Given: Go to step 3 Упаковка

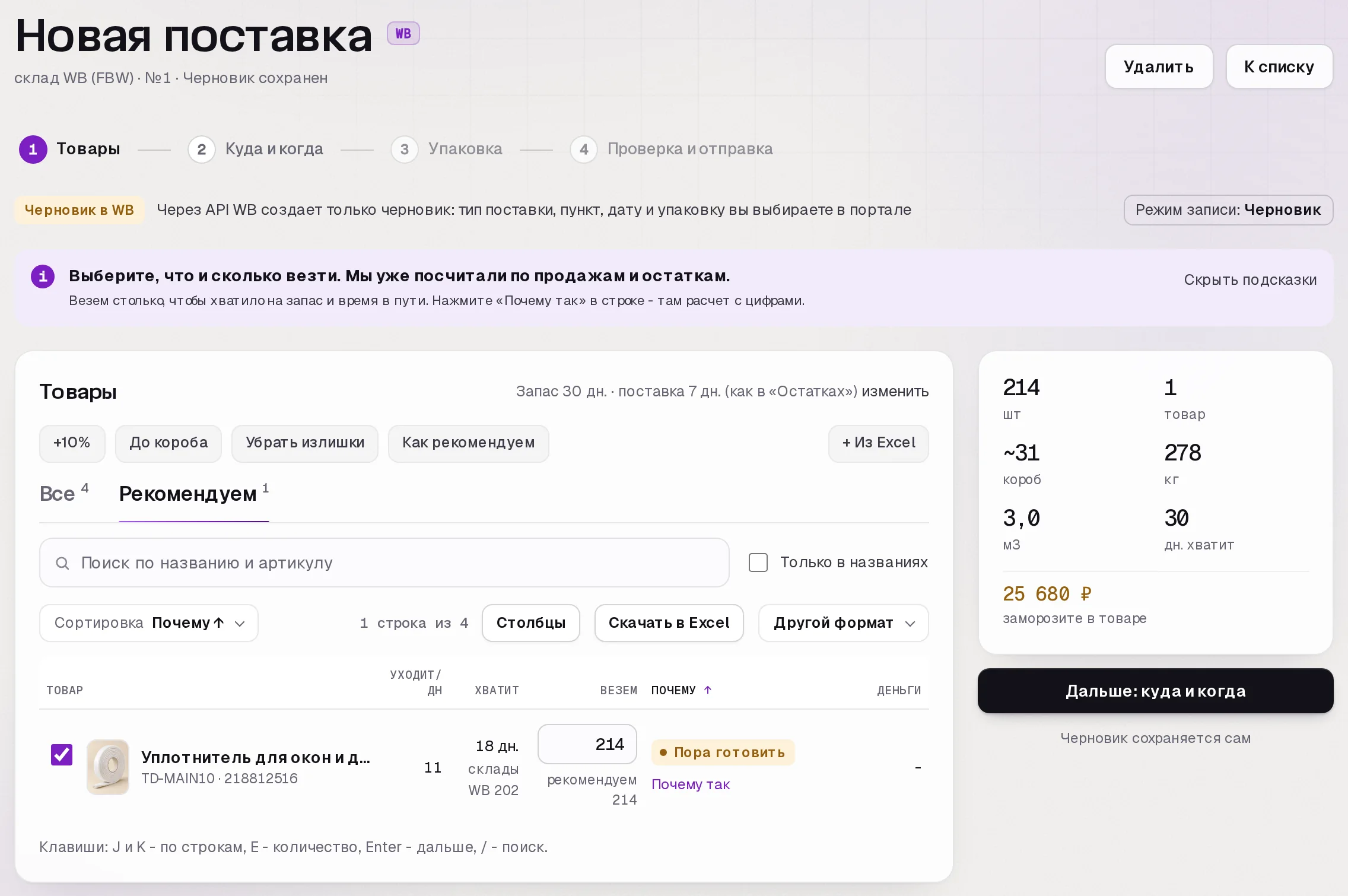Looking at the screenshot, I should pos(447,149).
